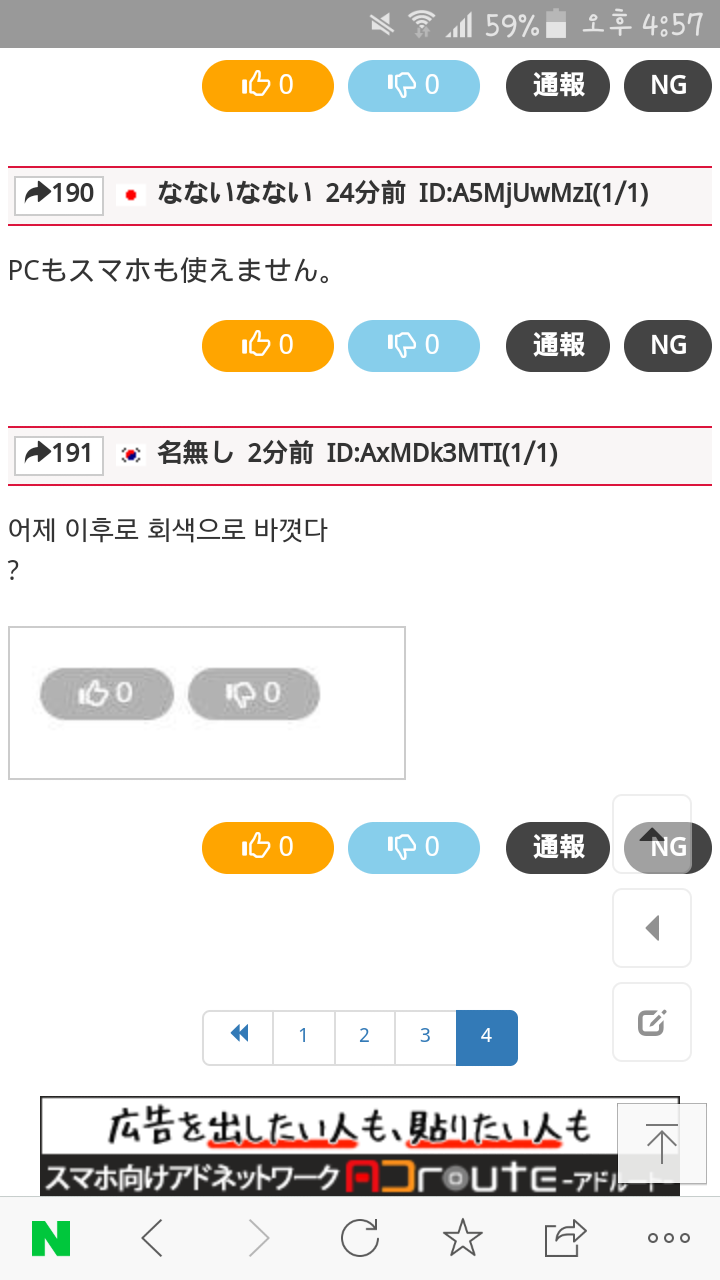Bookmark page using star icon
This screenshot has height=1280, width=720.
click(462, 1239)
